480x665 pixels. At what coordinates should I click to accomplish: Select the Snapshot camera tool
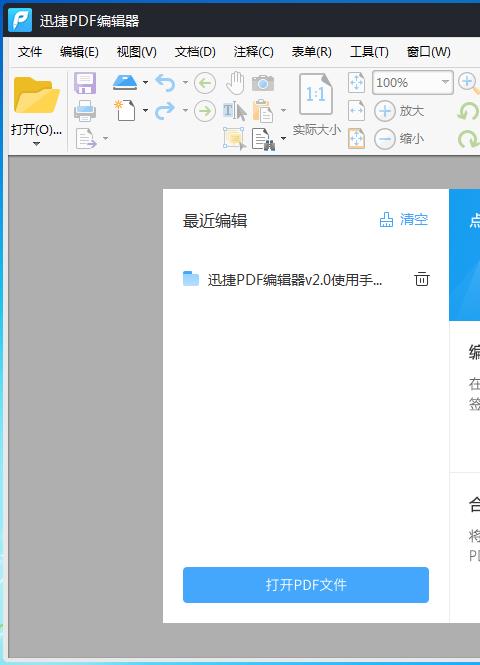263,83
